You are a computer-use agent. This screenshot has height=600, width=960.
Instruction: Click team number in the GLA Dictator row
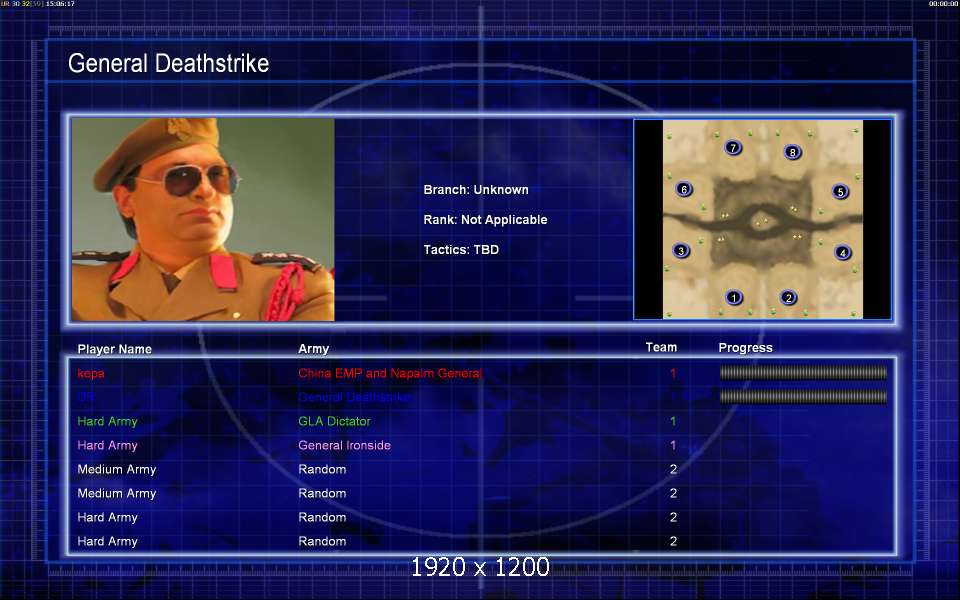coord(673,421)
